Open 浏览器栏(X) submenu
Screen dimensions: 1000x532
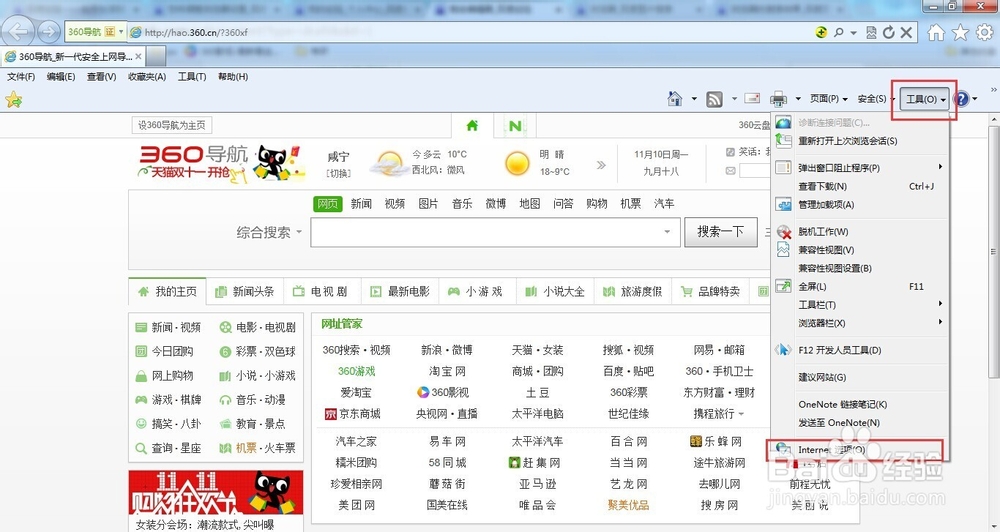coord(860,323)
